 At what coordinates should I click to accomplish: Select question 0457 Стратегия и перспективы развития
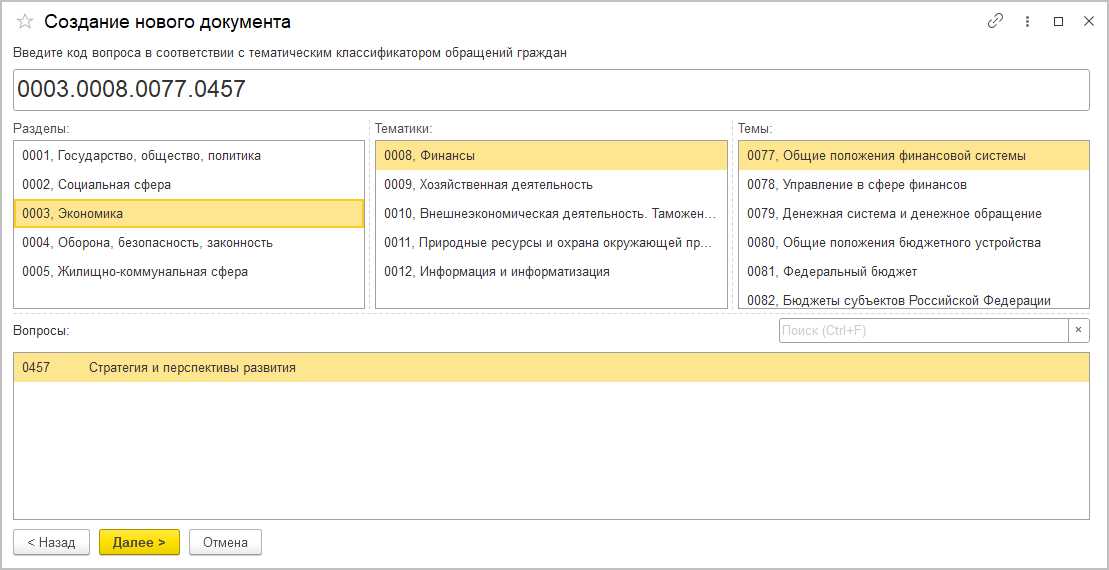pos(192,368)
